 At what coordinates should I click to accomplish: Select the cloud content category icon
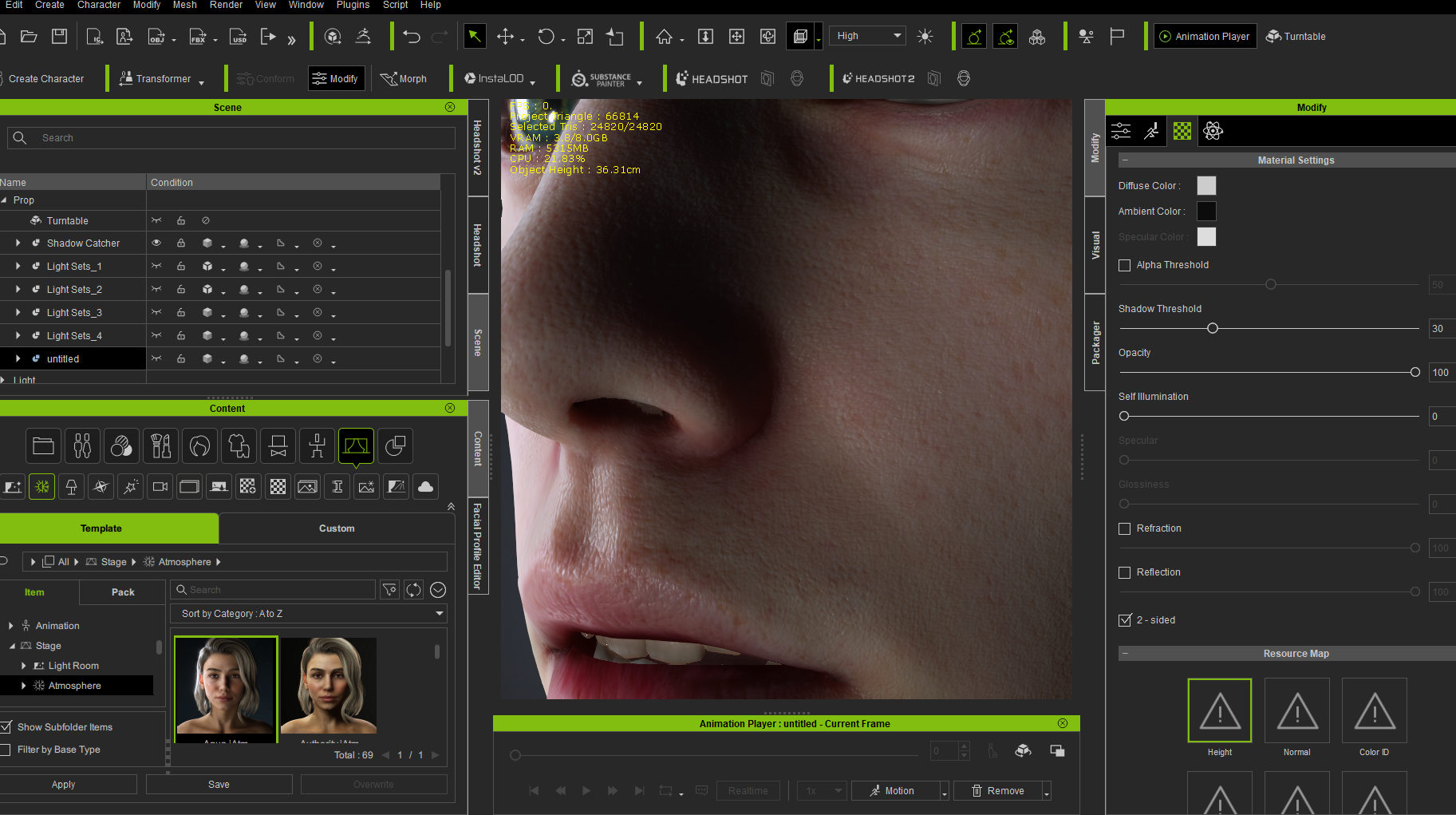coord(426,486)
